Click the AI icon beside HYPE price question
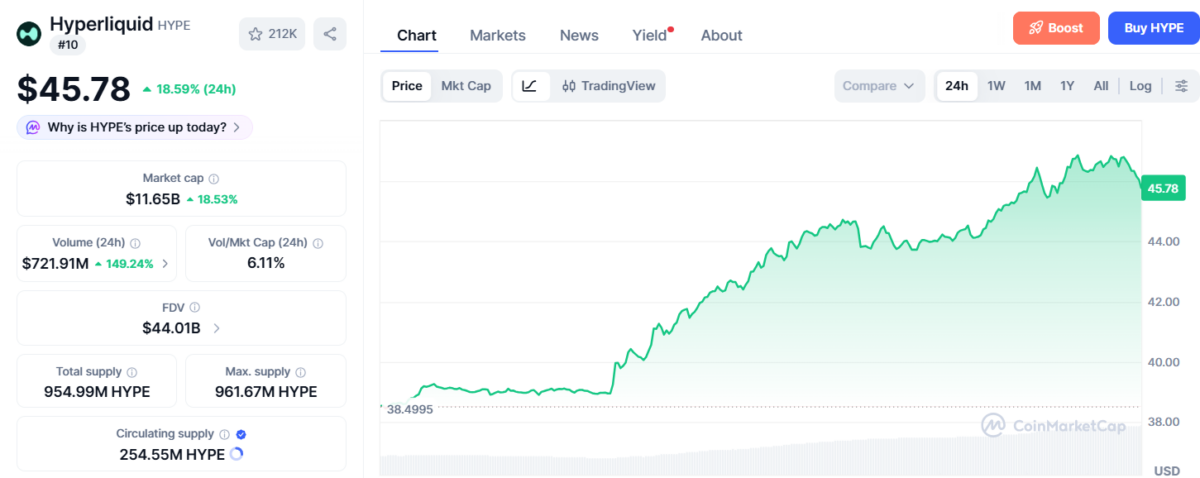 point(33,127)
